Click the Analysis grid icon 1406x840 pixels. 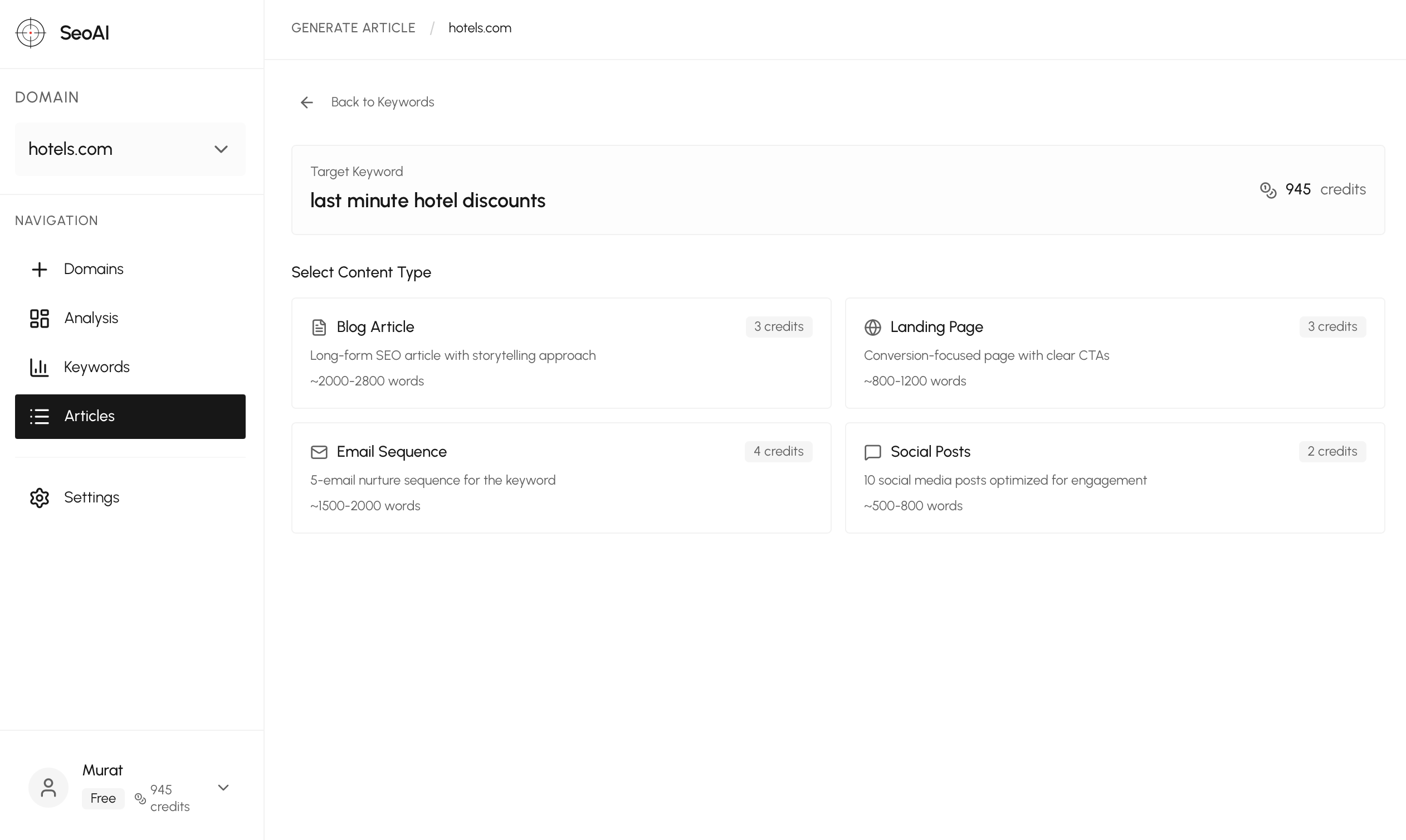39,318
